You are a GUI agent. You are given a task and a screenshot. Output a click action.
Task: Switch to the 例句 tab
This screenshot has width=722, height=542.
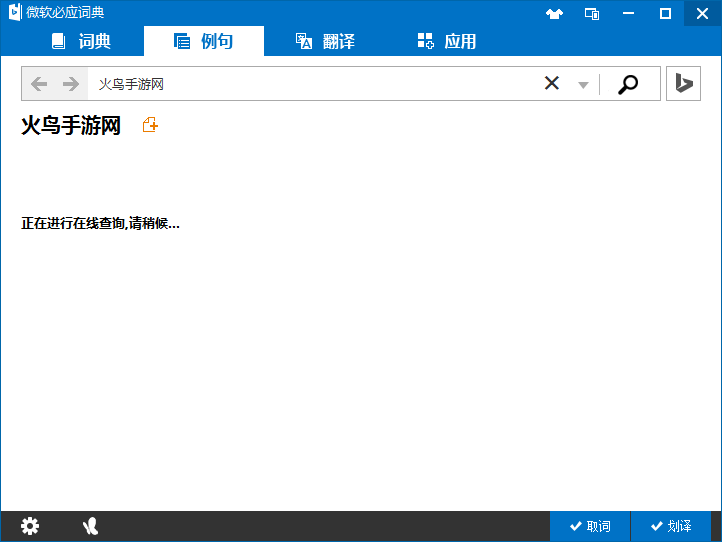204,41
